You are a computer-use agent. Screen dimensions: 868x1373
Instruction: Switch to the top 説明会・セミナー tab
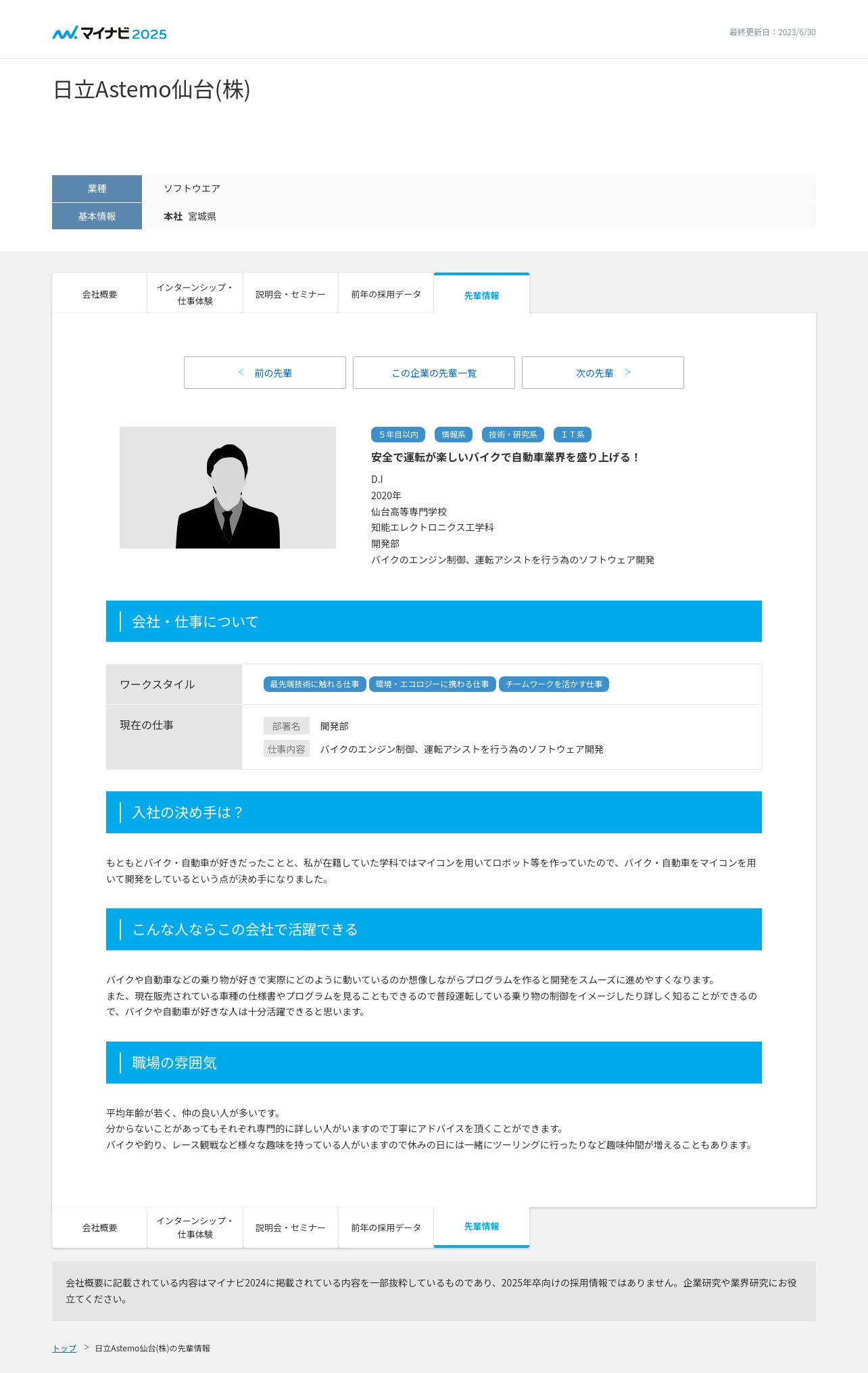[x=291, y=294]
